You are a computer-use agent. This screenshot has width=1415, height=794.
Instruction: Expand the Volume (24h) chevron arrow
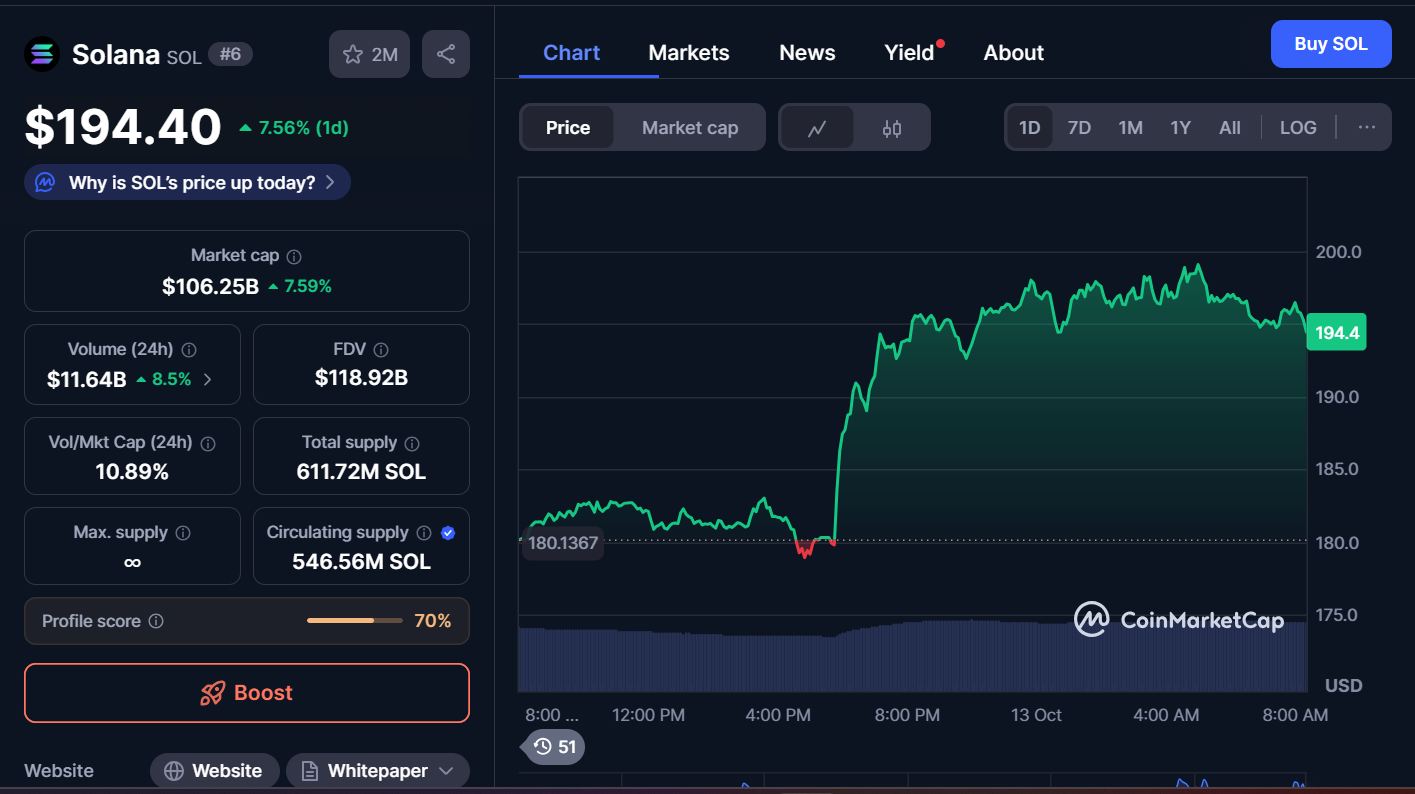[208, 379]
